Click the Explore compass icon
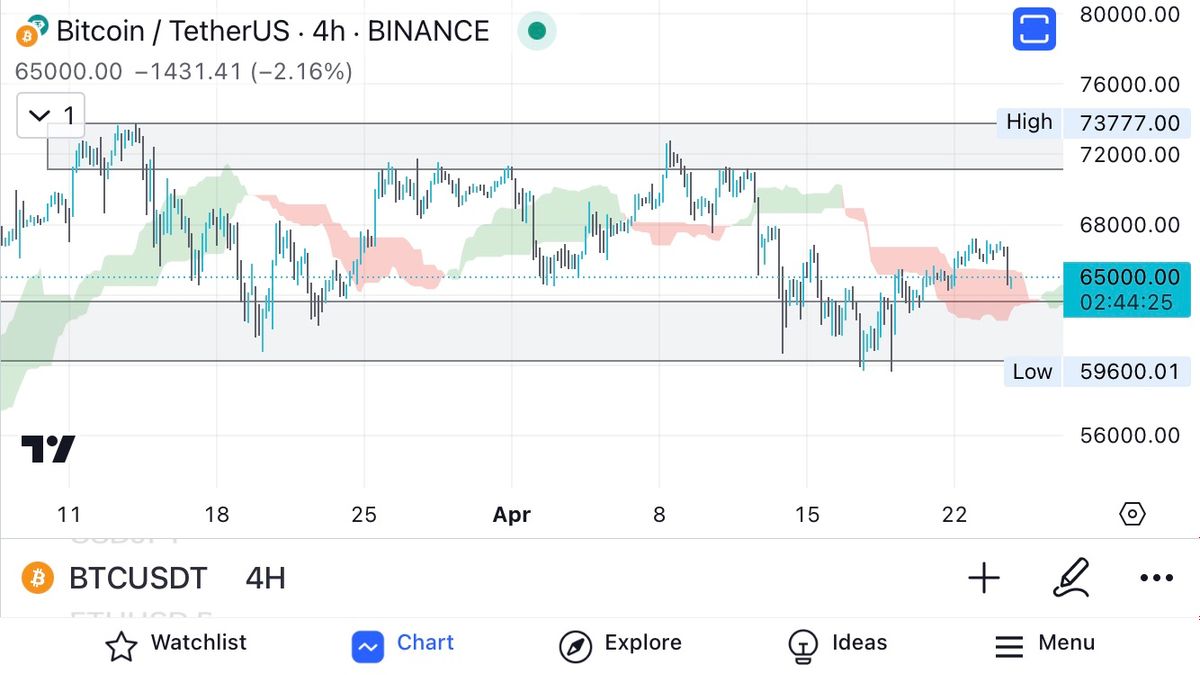Image resolution: width=1200 pixels, height=675 pixels. click(x=575, y=646)
